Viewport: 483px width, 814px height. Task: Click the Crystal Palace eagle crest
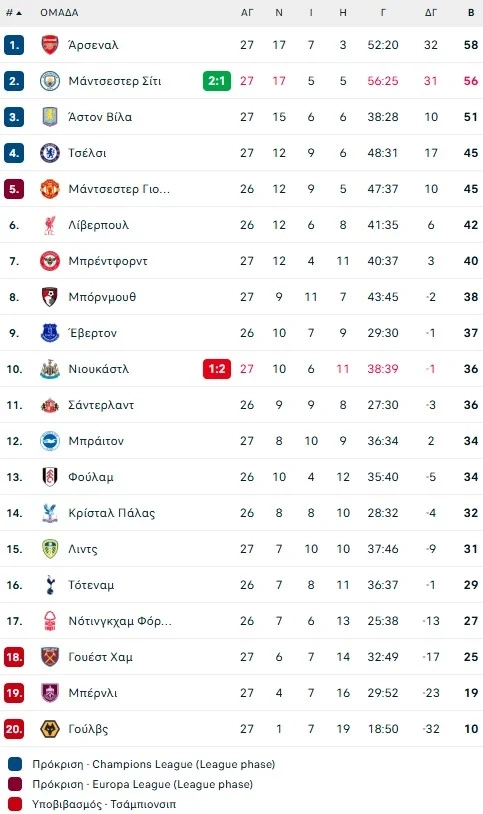[x=50, y=513]
